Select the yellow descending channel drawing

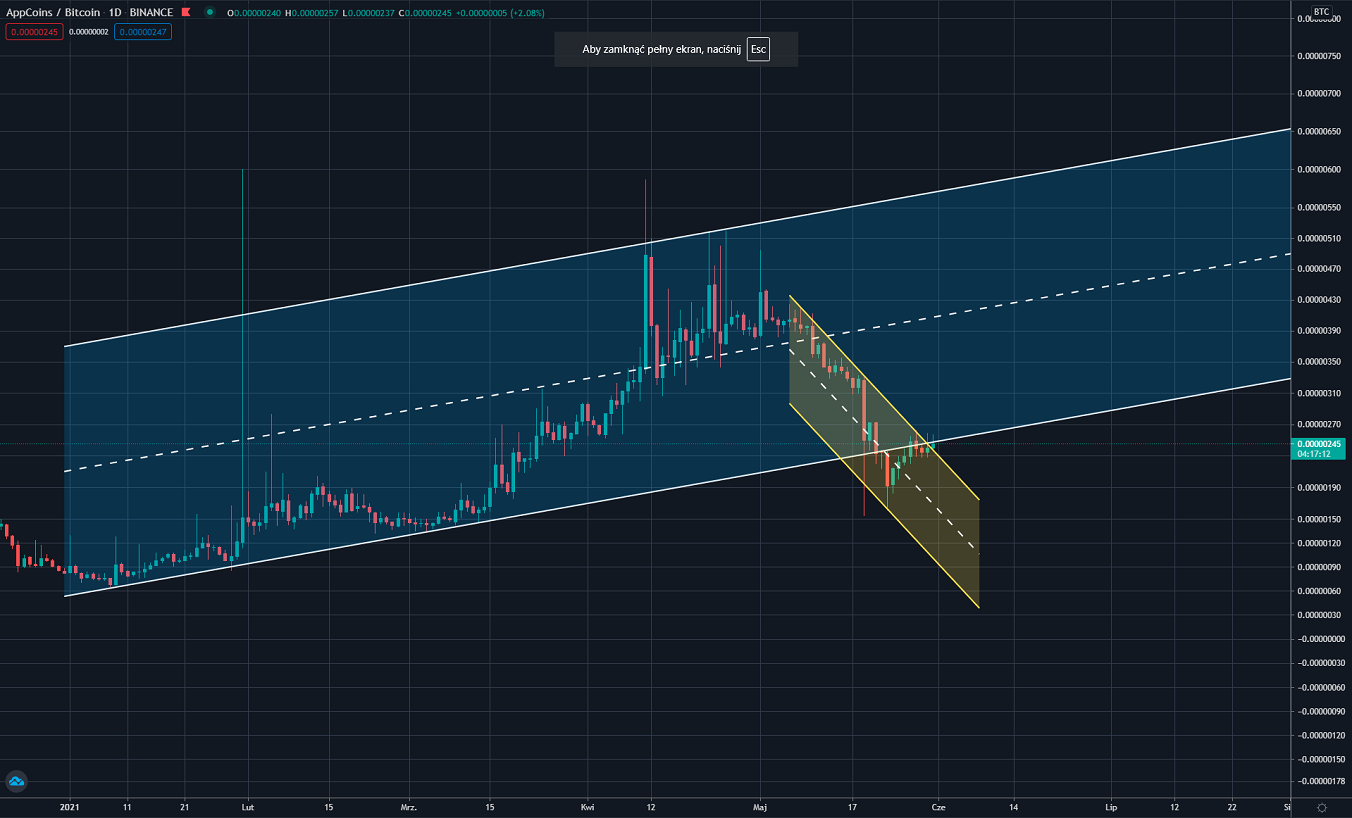[x=884, y=452]
